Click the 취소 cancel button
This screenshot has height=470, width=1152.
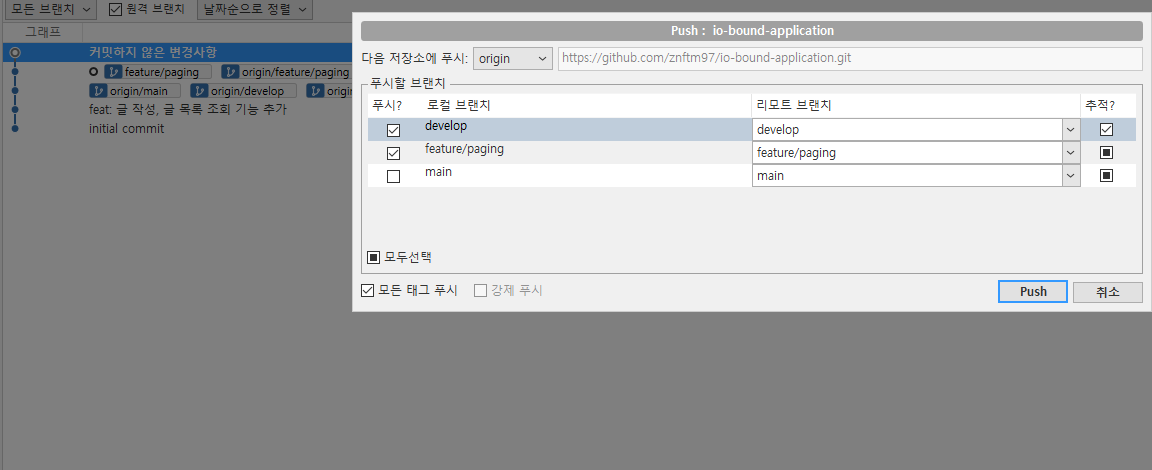(x=1107, y=291)
